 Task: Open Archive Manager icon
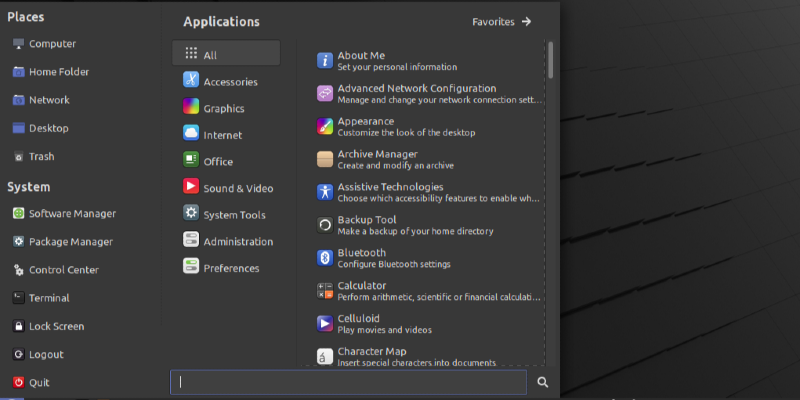point(325,160)
